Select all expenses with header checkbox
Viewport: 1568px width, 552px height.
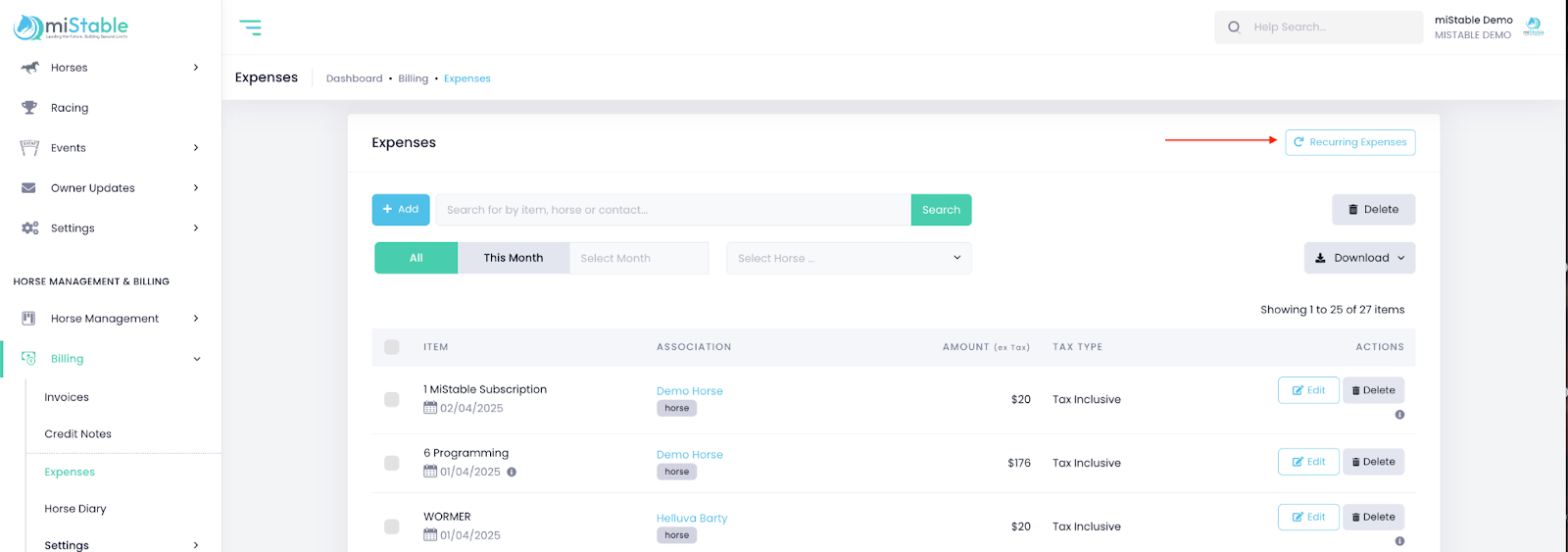pos(392,347)
